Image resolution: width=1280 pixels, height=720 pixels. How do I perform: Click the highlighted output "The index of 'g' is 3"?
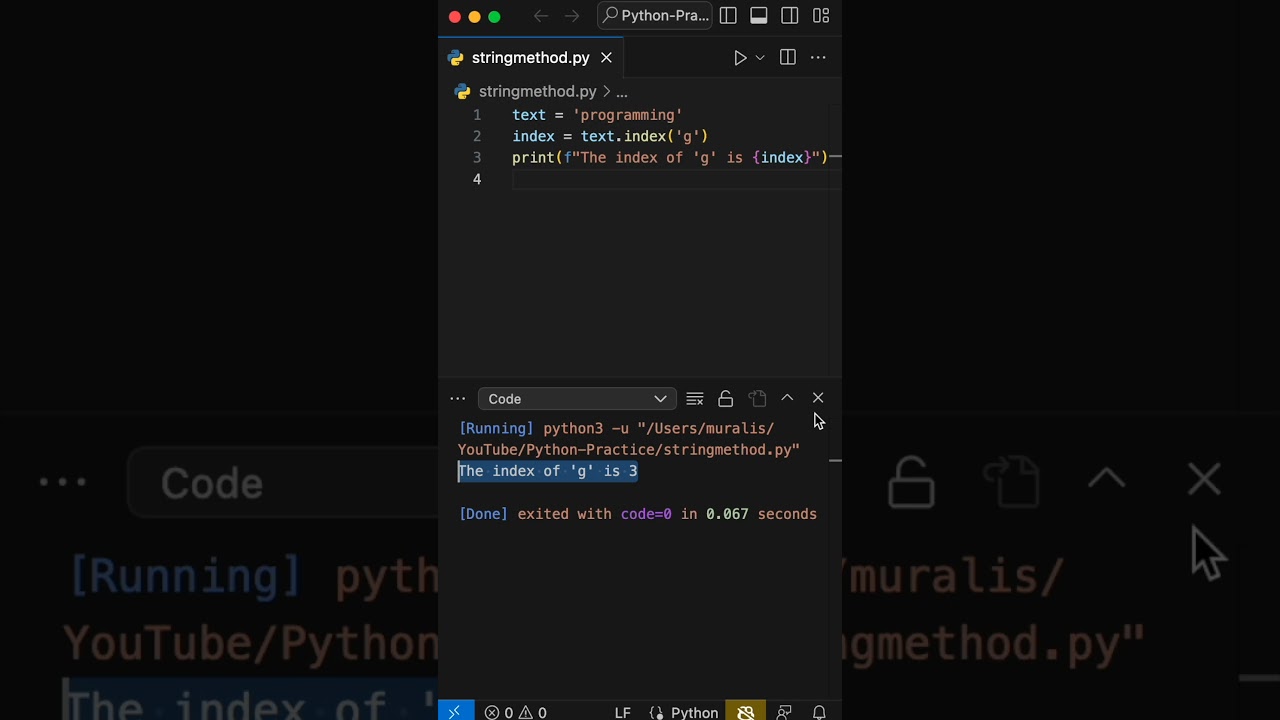(x=548, y=471)
